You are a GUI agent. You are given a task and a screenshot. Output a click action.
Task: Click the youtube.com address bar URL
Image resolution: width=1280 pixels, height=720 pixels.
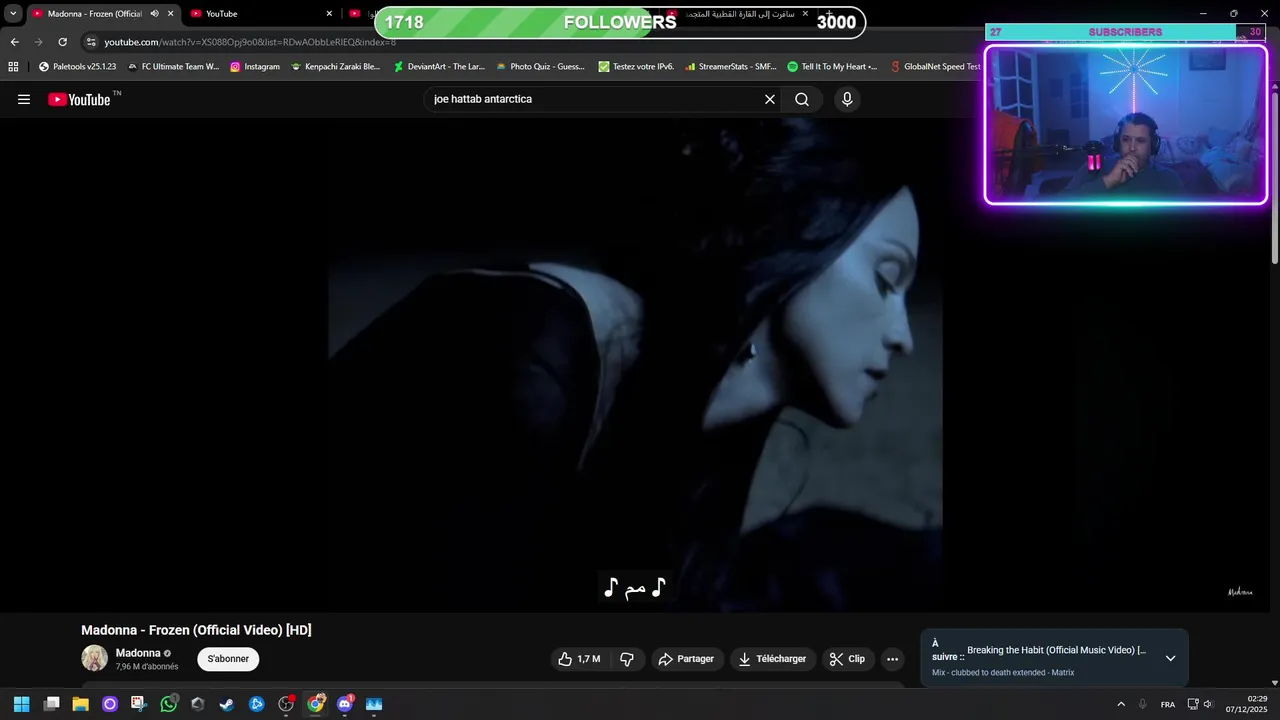[250, 42]
